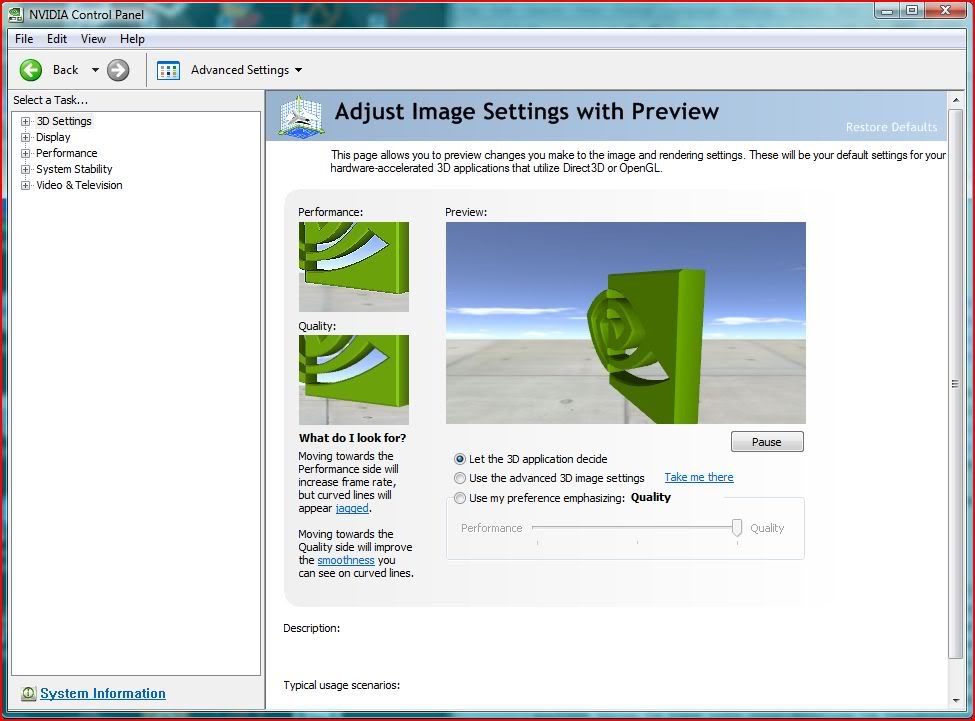
Task: Click the Adjust Image Settings header icon
Action: point(301,116)
